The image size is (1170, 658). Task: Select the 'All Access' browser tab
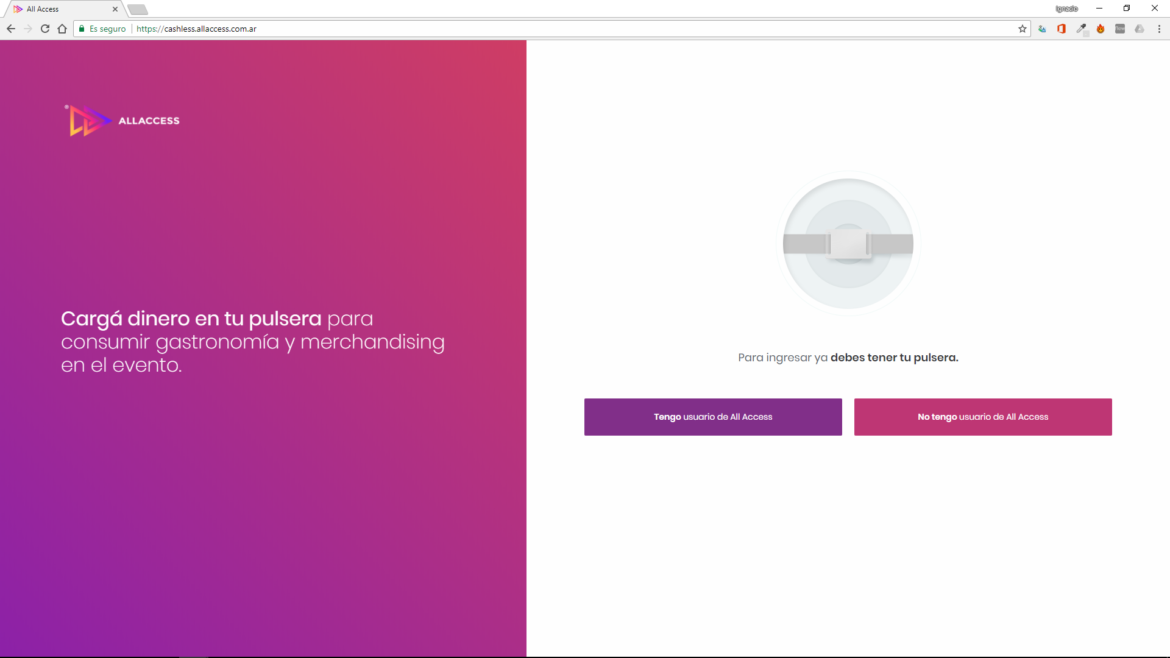tap(60, 9)
